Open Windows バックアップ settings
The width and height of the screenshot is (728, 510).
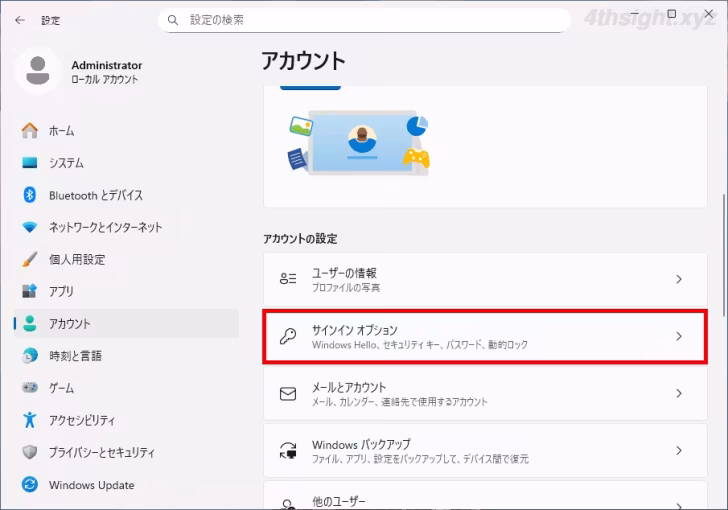point(485,451)
